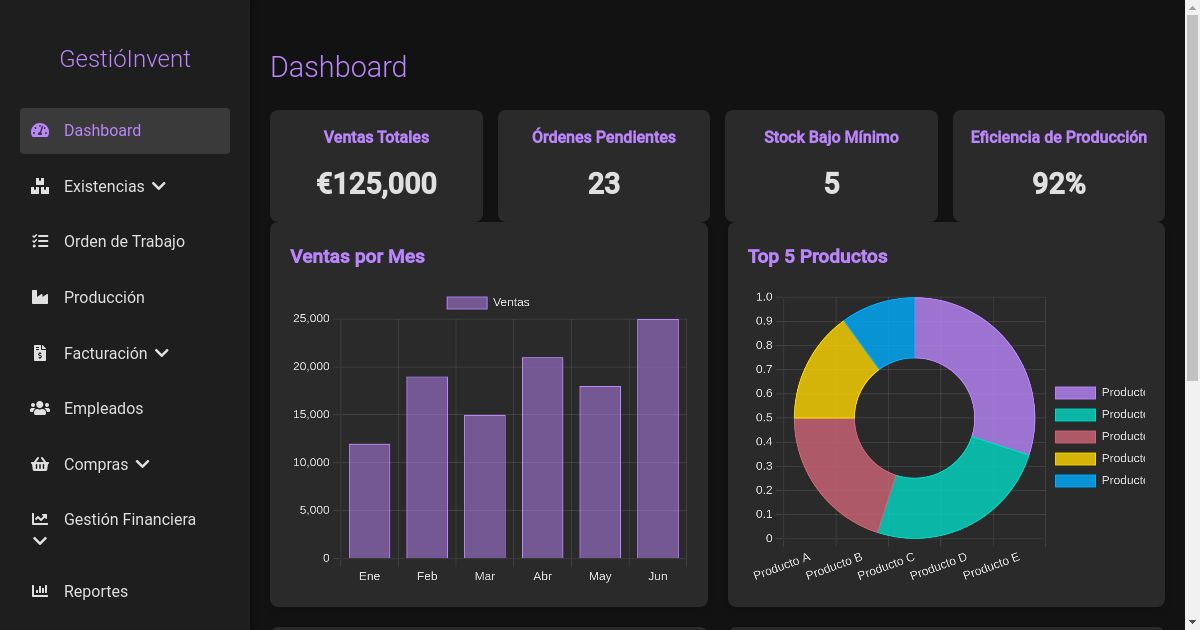Select the Orden de Trabajo list icon
This screenshot has width=1200, height=630.
pyautogui.click(x=40, y=241)
